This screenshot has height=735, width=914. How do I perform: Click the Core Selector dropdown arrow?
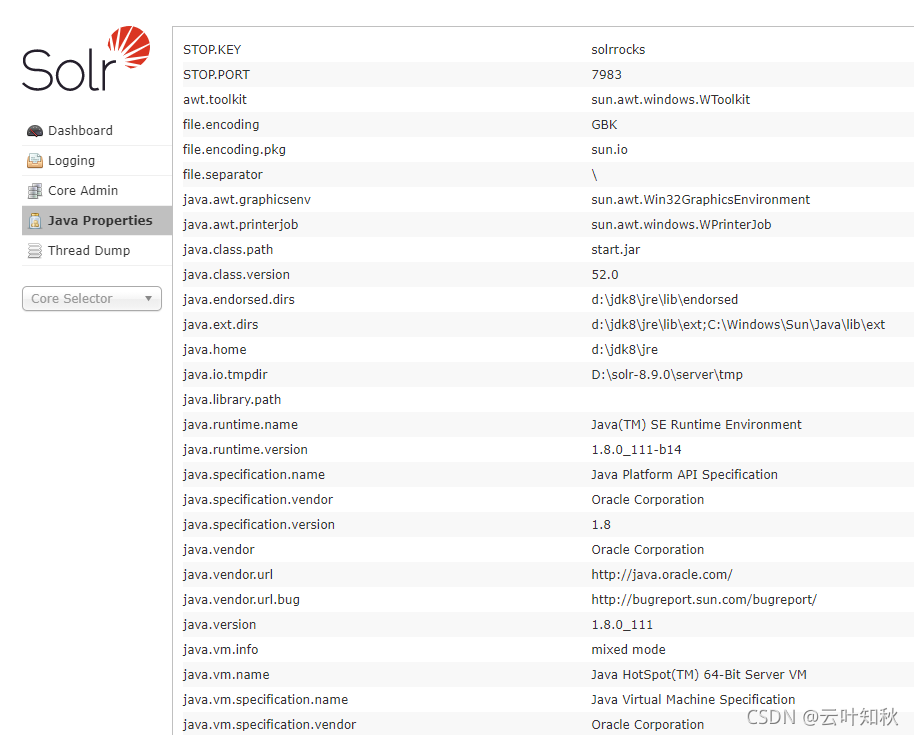[x=149, y=298]
